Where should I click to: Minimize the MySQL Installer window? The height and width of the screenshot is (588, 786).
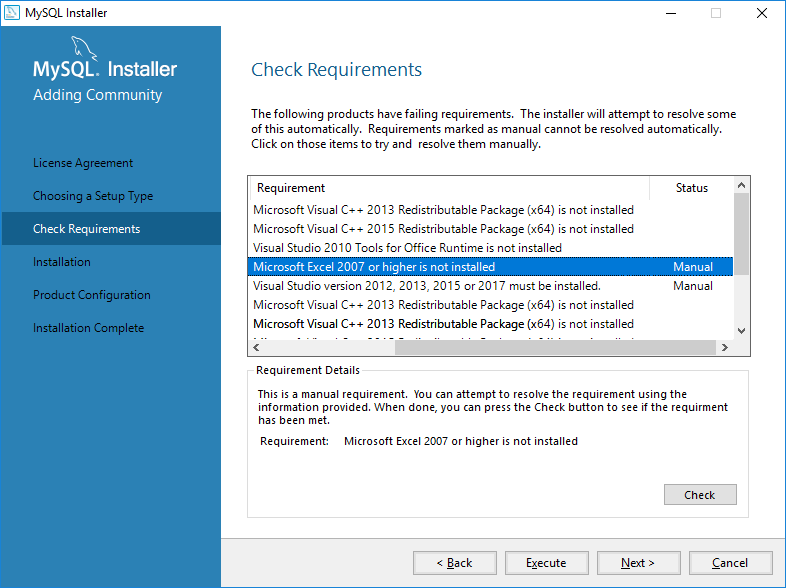(671, 13)
